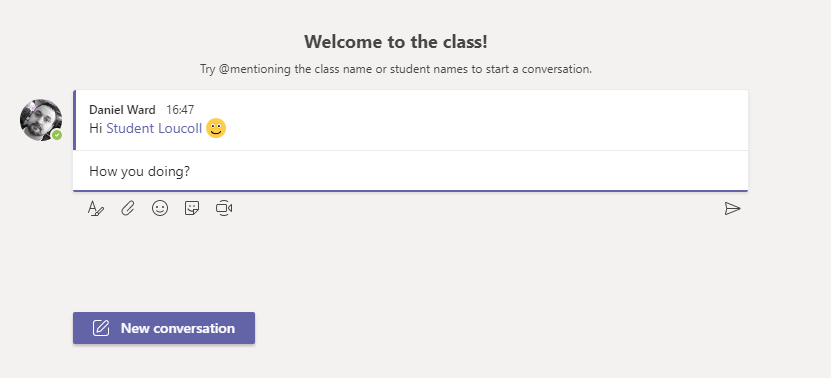Open the Format text options icon
The image size is (831, 378).
(x=95, y=208)
